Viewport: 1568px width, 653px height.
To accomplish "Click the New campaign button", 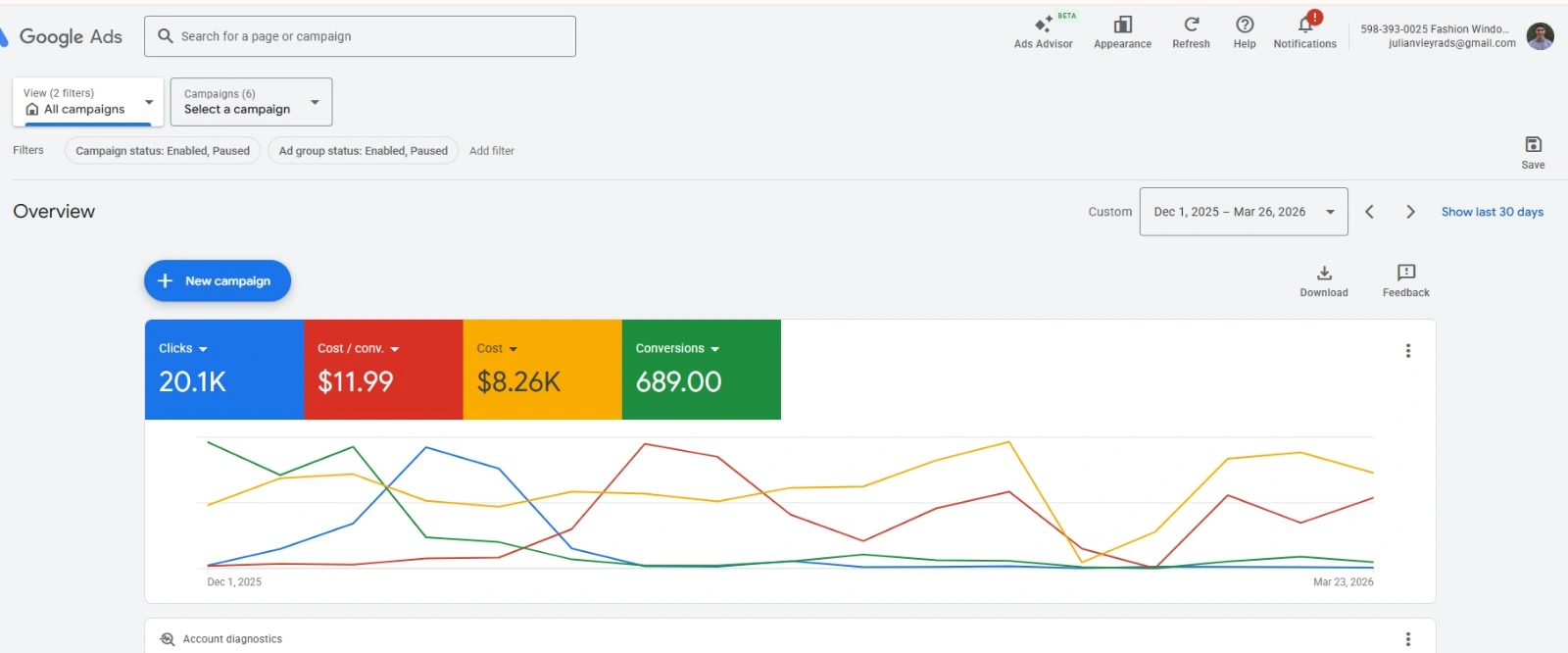I will (x=218, y=281).
